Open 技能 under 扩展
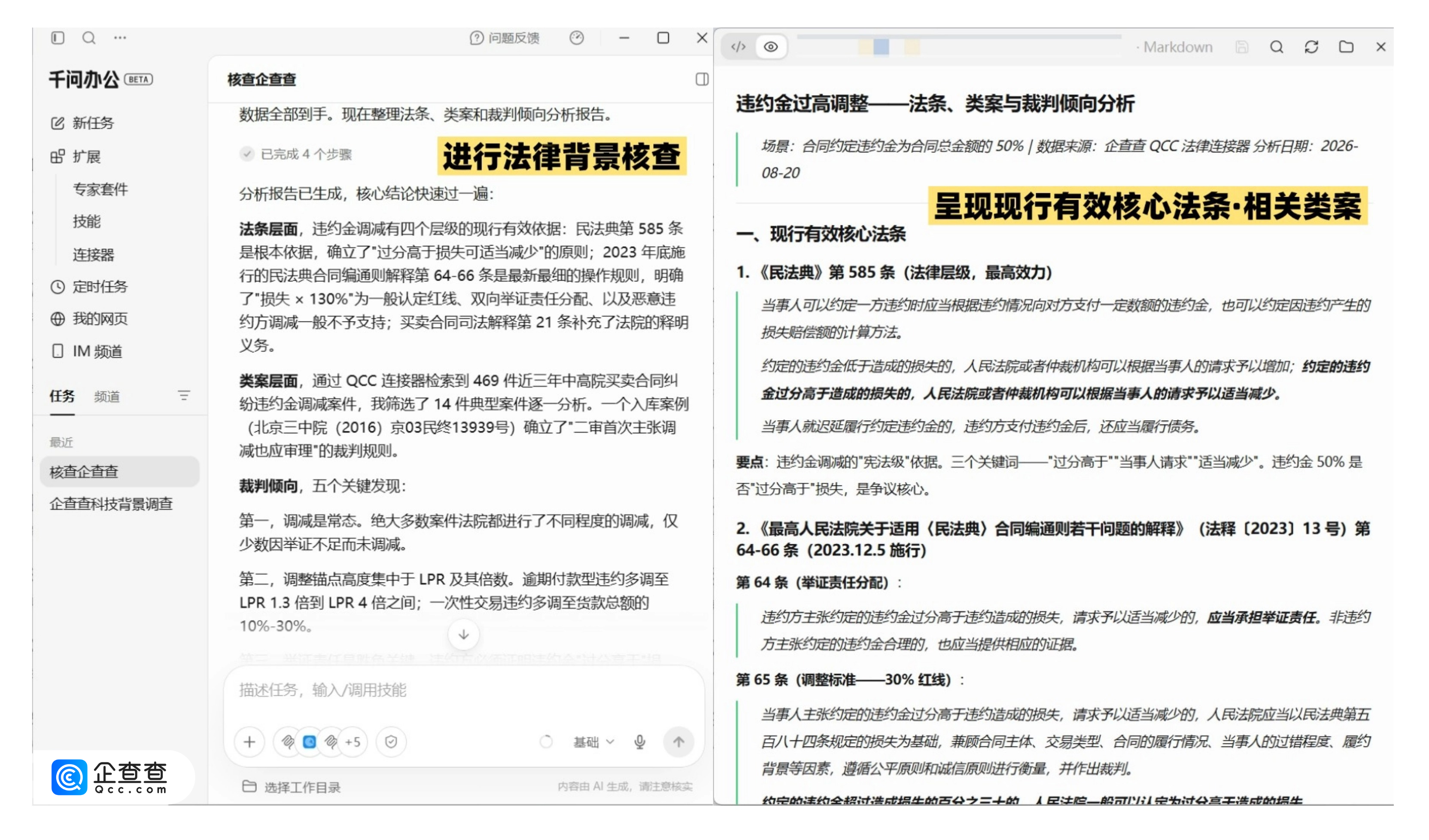The width and height of the screenshot is (1429, 840). coord(87,221)
